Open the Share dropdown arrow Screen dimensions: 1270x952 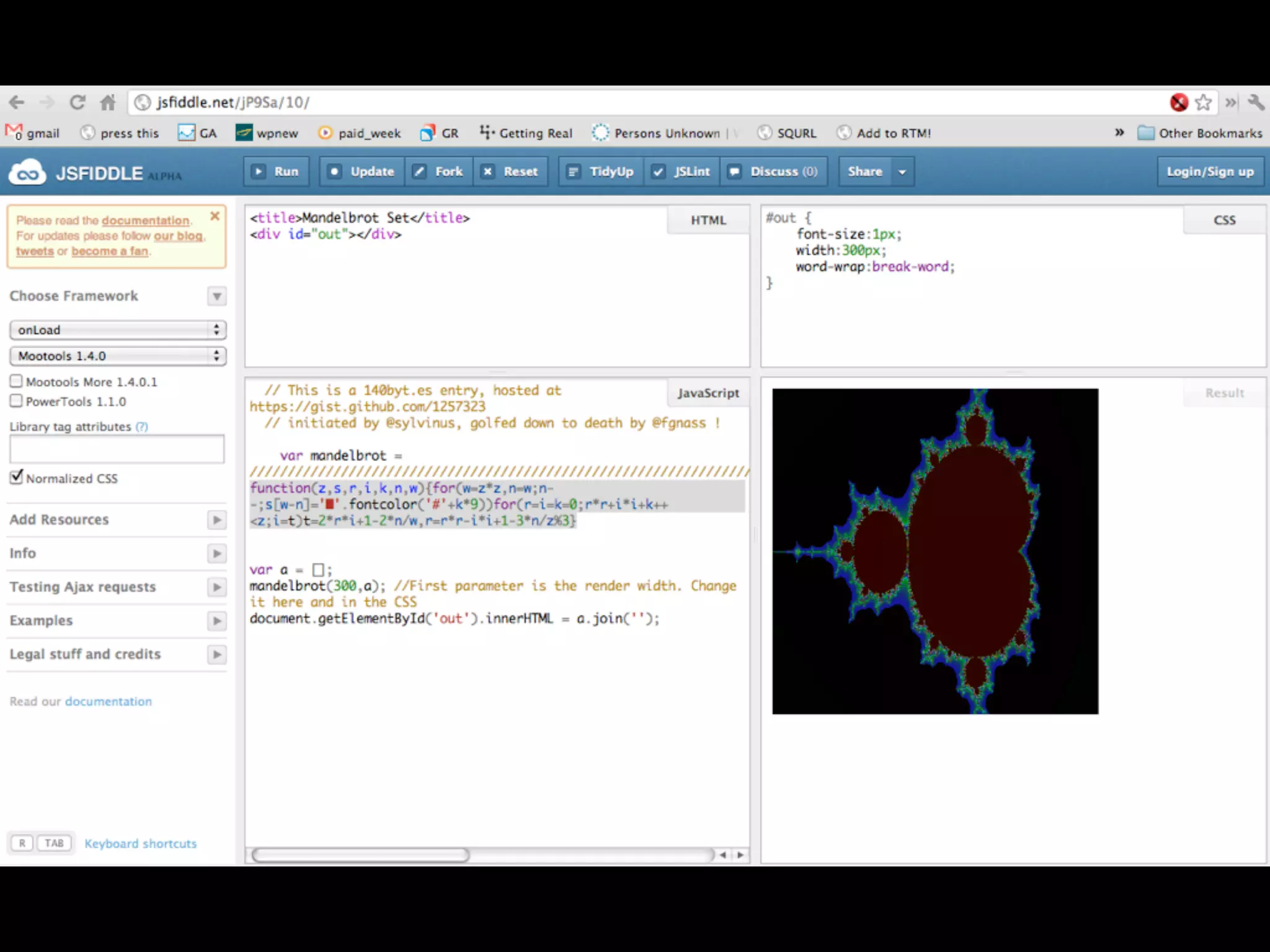(902, 172)
